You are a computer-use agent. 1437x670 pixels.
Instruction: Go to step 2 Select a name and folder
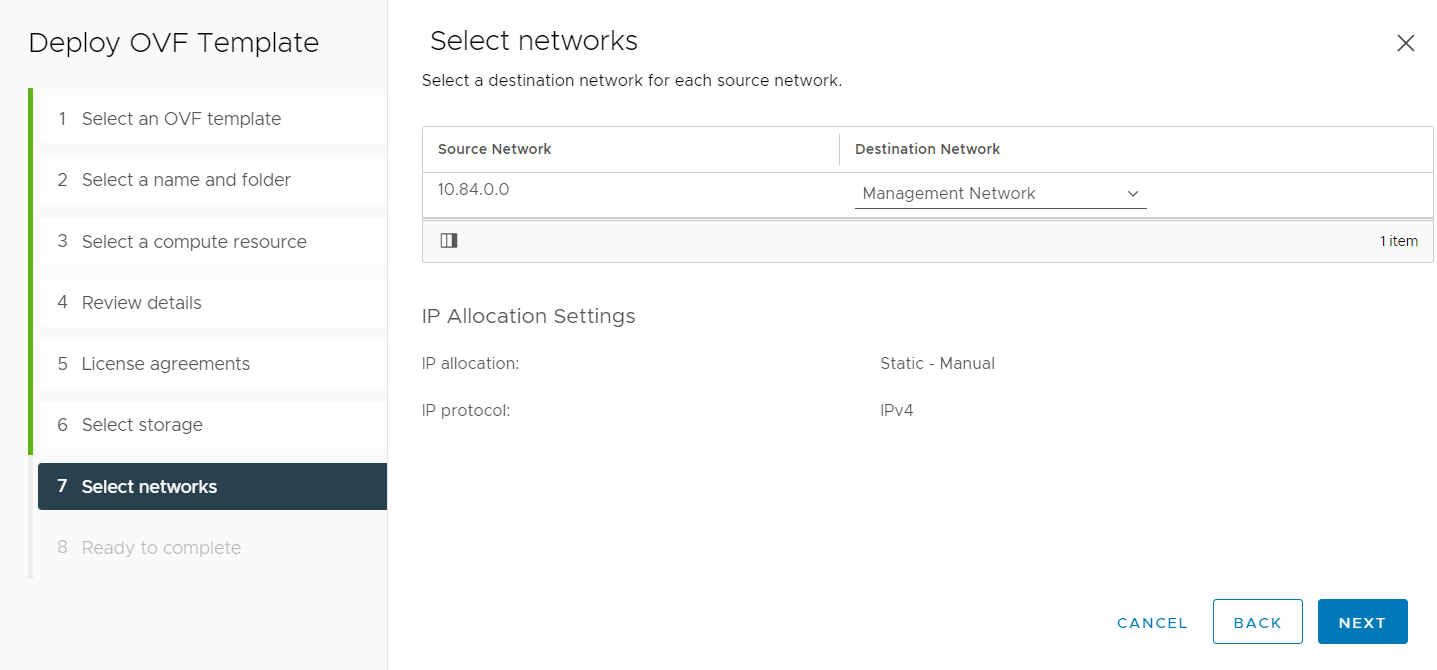(x=186, y=180)
